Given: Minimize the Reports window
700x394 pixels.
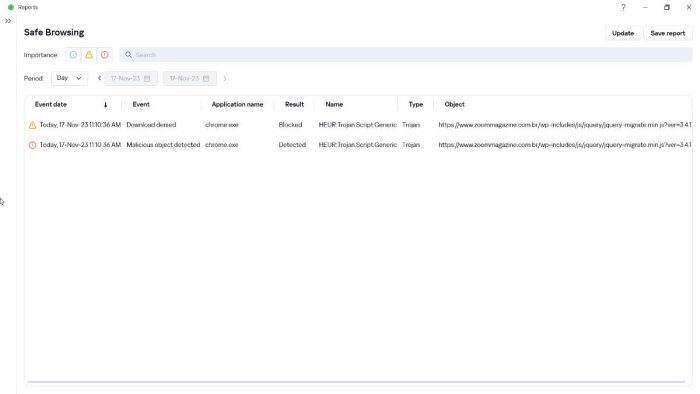Looking at the screenshot, I should click(645, 7).
